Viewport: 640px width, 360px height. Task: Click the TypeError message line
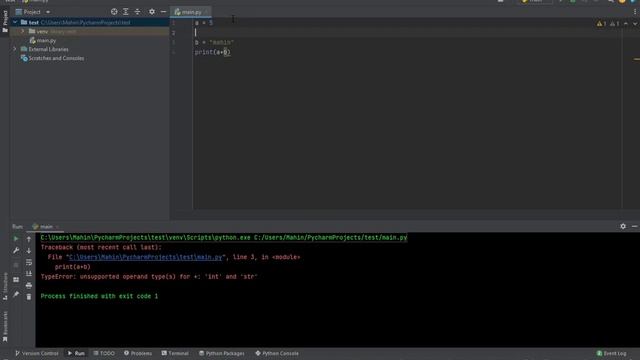(x=149, y=277)
